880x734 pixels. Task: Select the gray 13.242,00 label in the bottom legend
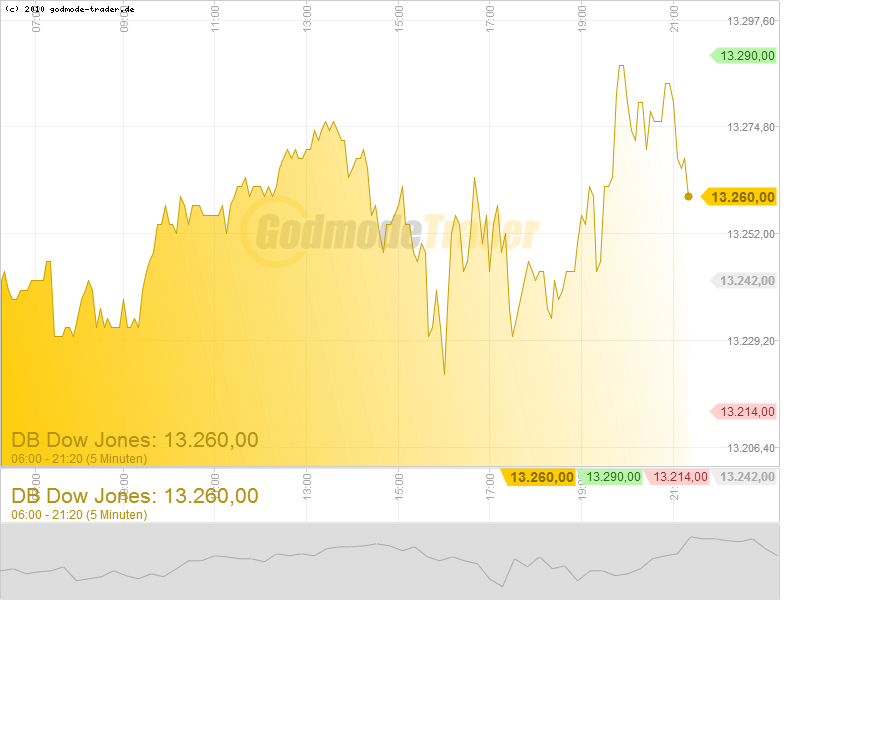745,478
